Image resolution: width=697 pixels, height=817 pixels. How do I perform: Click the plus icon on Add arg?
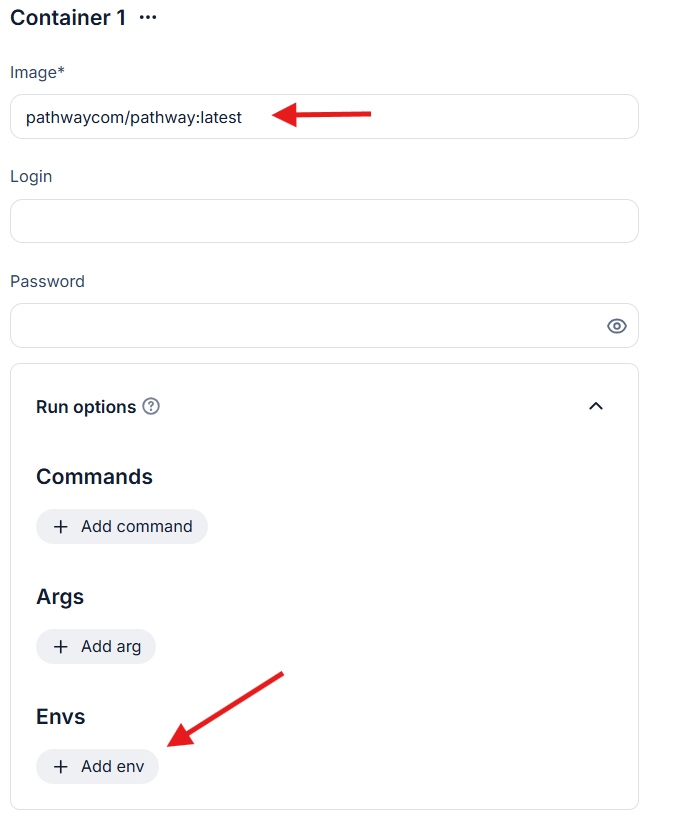tap(63, 646)
